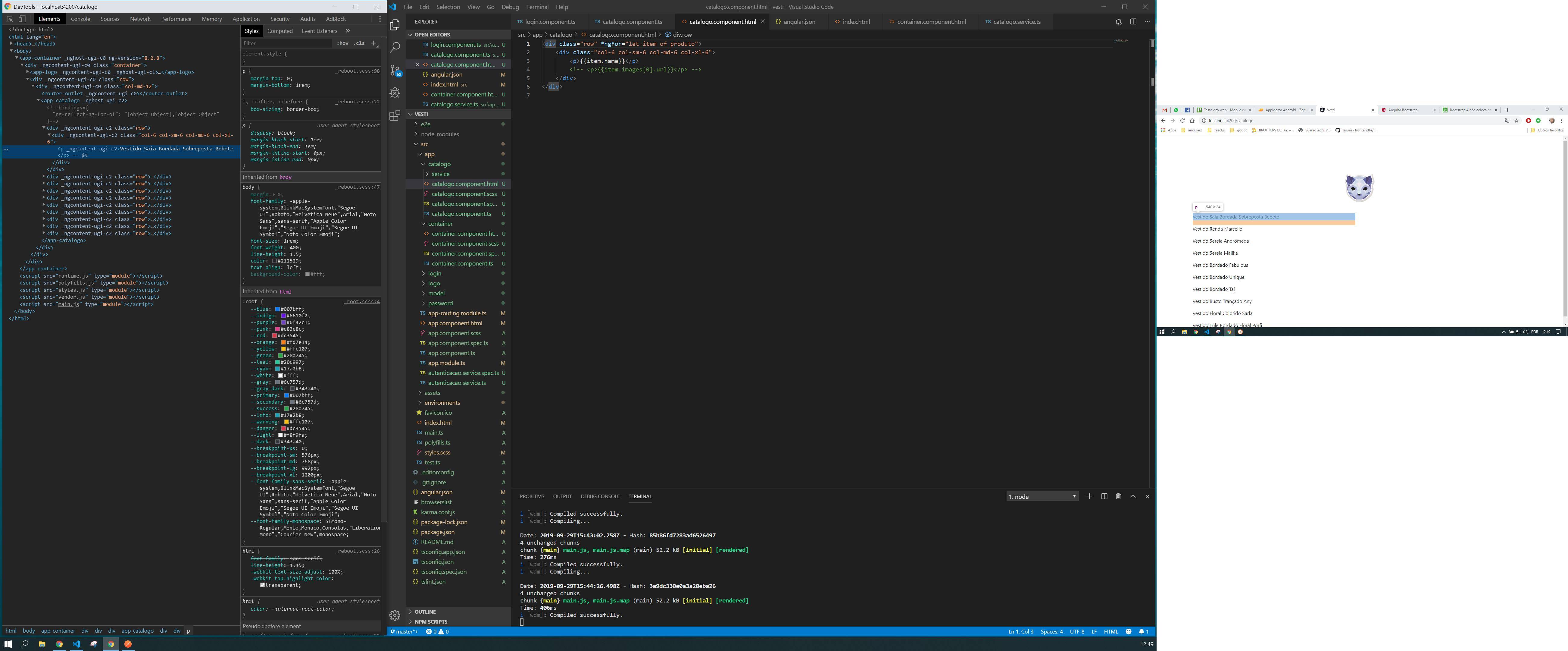Bookmark page with star icon
This screenshot has width=1568, height=651.
[1516, 121]
